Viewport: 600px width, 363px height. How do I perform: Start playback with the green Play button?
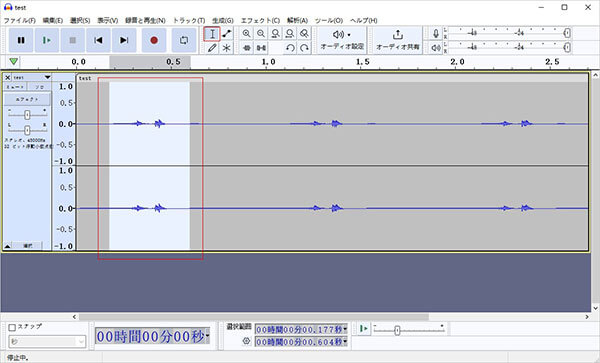click(x=47, y=40)
